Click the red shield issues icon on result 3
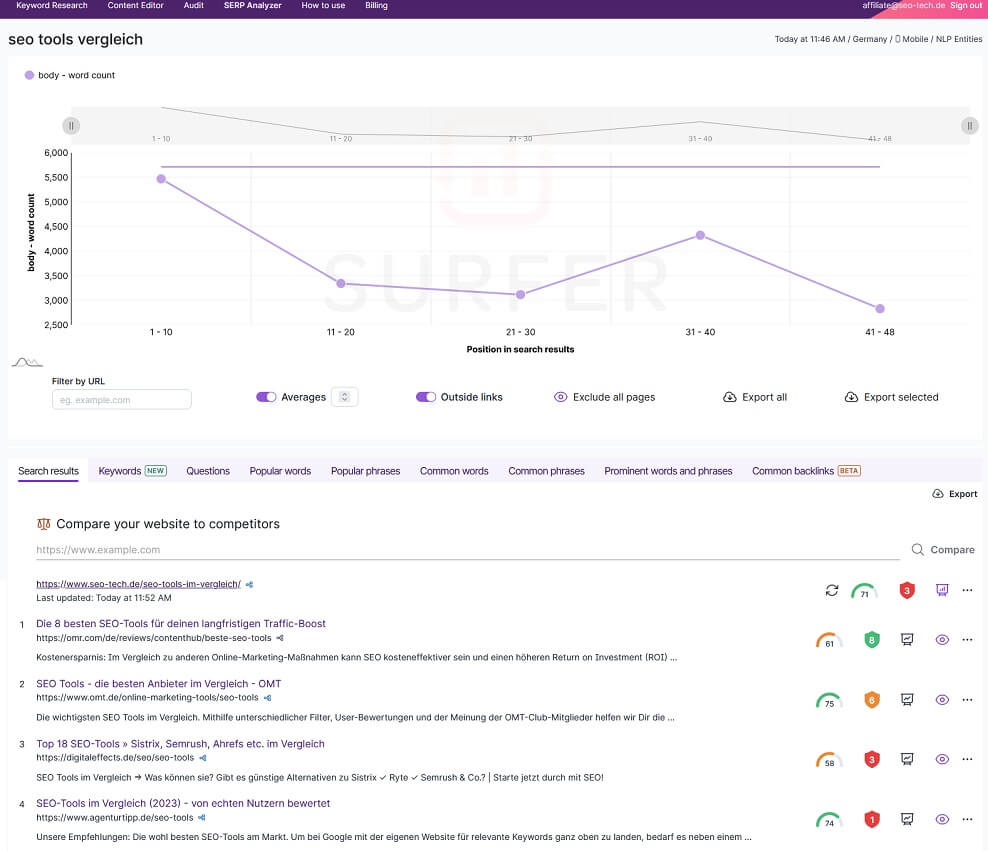The image size is (988, 851). click(871, 759)
